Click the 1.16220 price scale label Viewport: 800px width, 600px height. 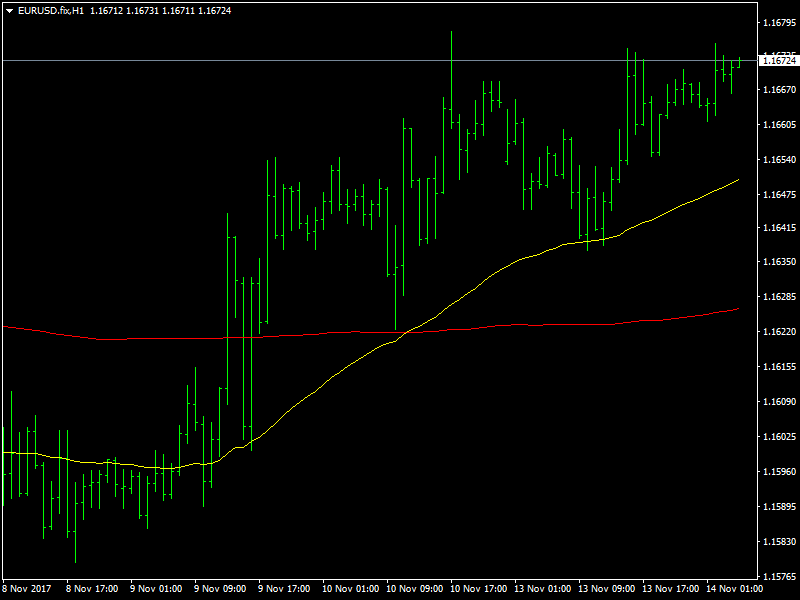[x=779, y=332]
